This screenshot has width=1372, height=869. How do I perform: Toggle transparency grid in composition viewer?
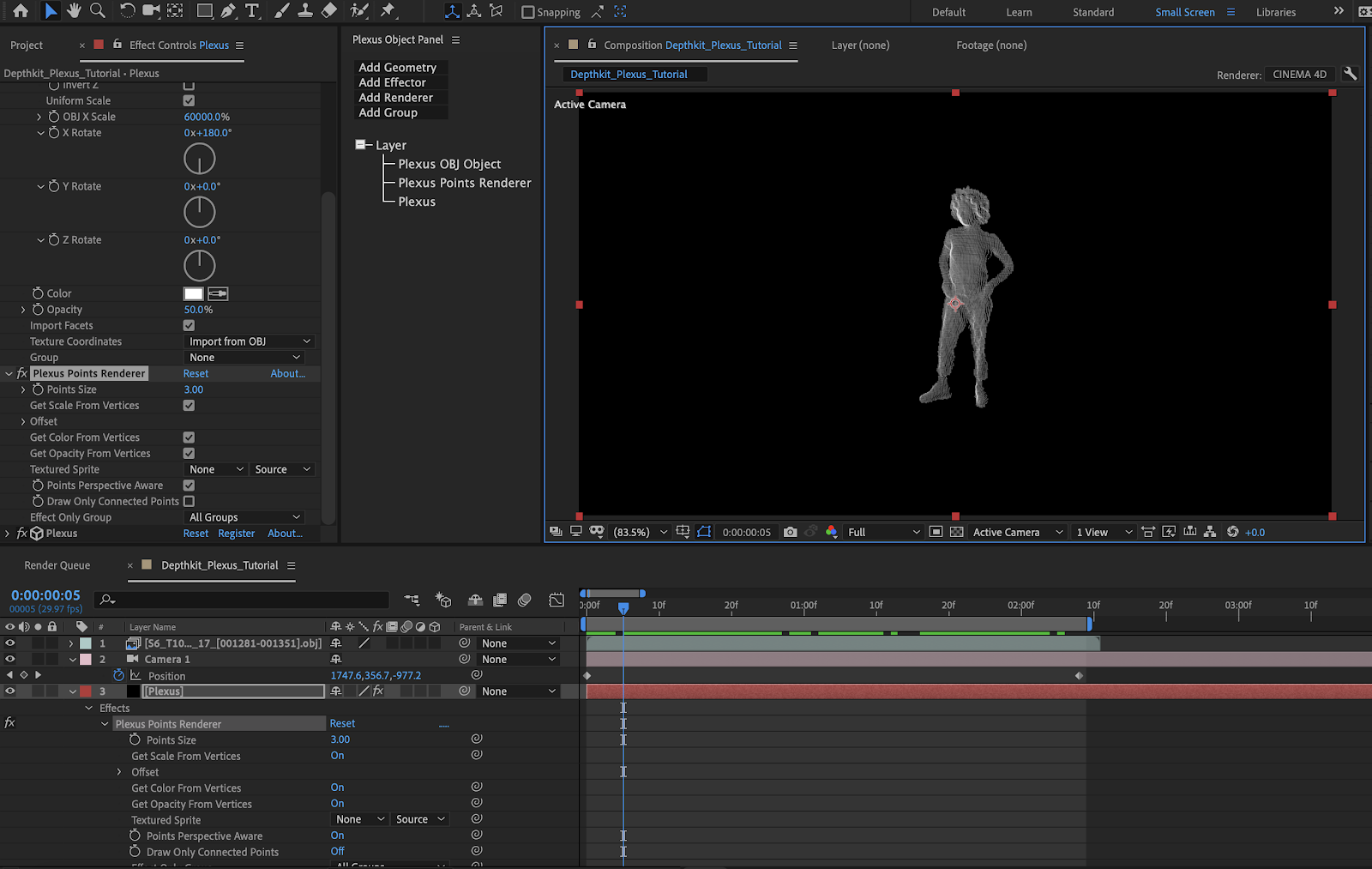pos(957,532)
